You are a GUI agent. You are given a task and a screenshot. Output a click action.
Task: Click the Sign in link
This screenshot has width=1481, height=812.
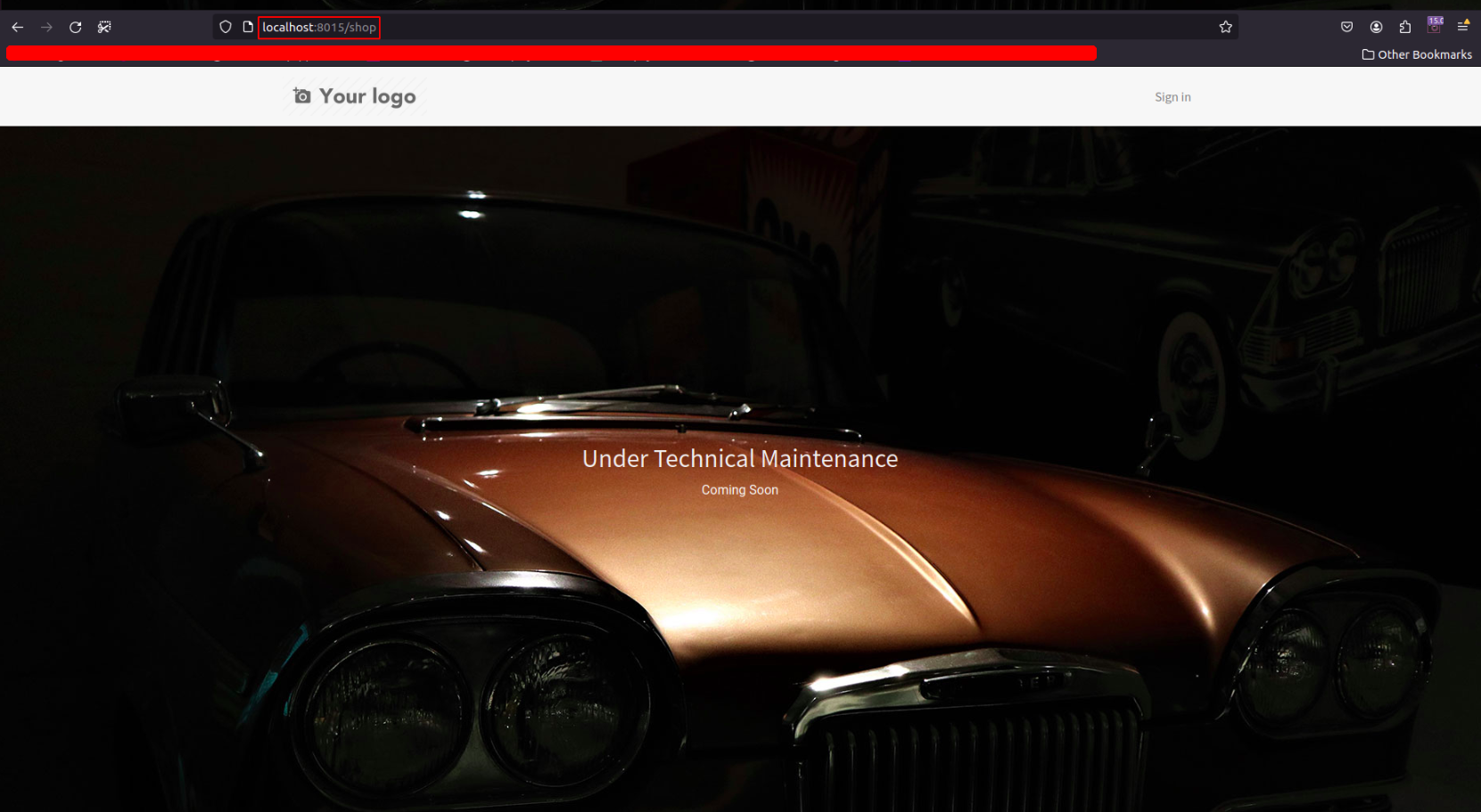click(1172, 97)
